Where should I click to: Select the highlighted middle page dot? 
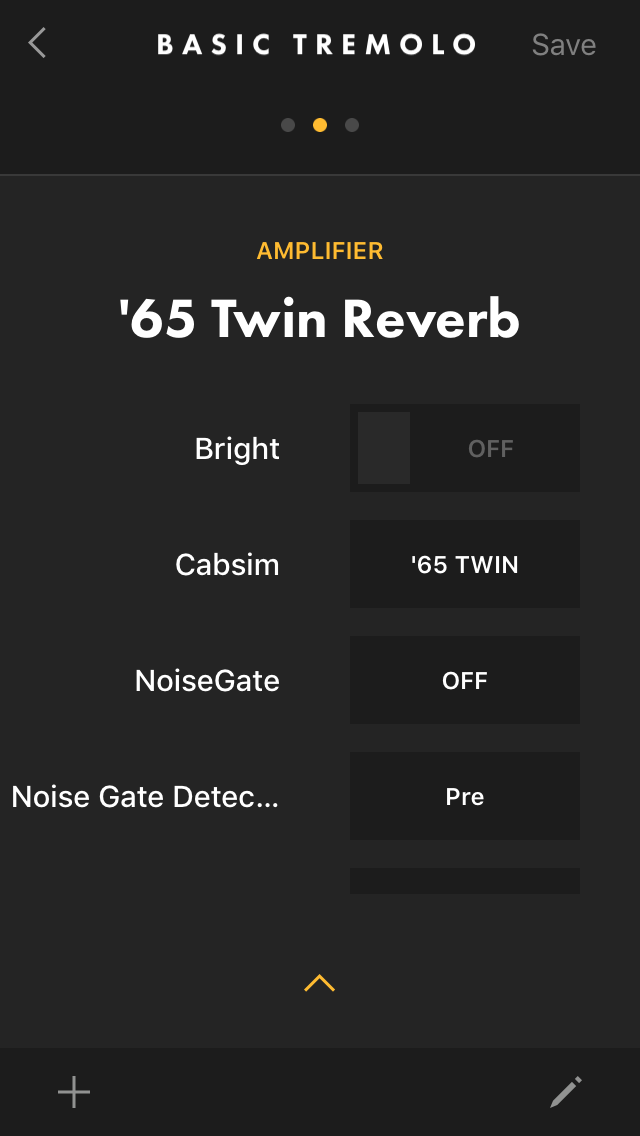coord(320,124)
